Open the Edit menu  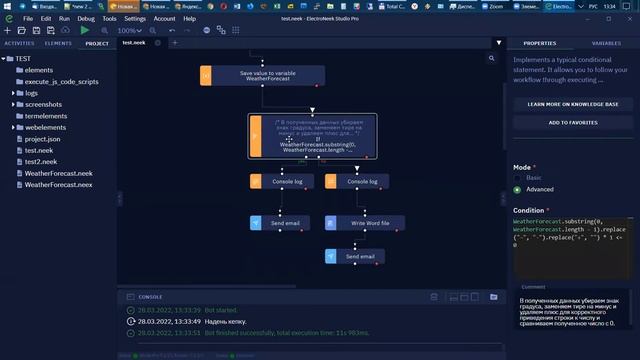46,19
